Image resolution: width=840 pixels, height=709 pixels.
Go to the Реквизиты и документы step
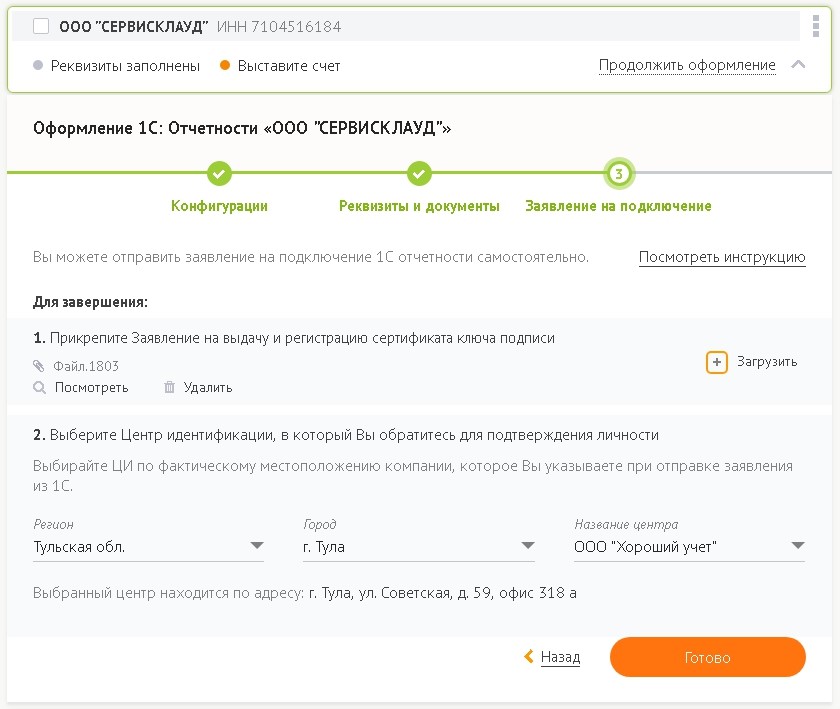[419, 206]
